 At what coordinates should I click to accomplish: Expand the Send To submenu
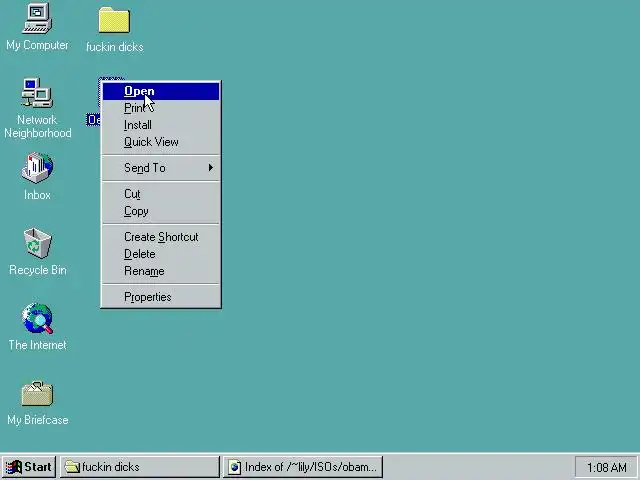click(x=161, y=168)
